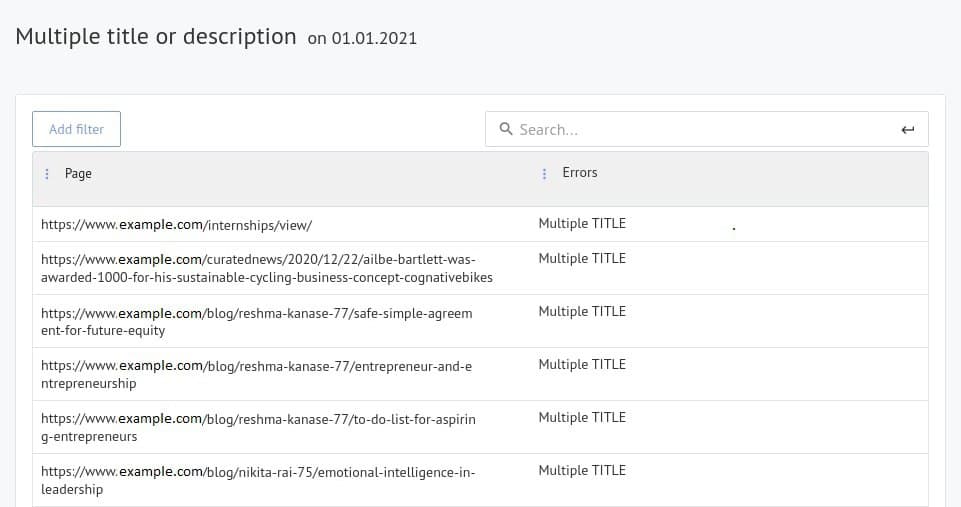Click the report date 01.01.2021
The height and width of the screenshot is (507, 961).
click(x=373, y=39)
